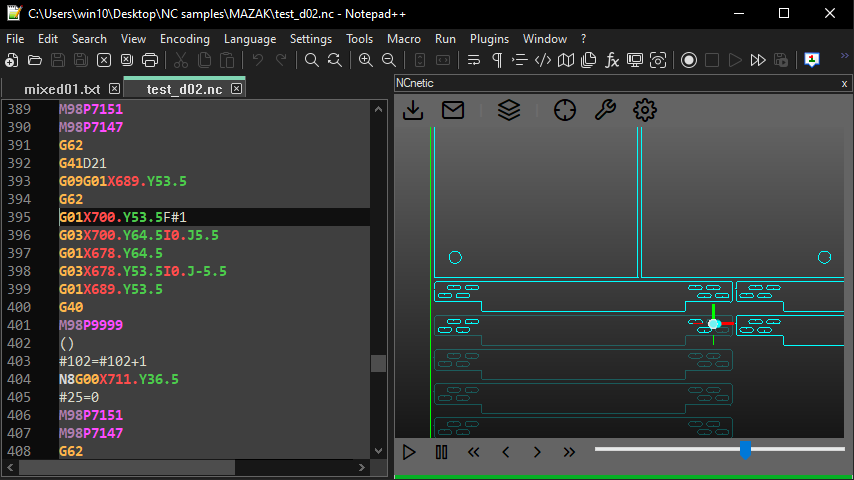Viewport: 854px width, 480px height.
Task: Open Find with the magnifier icon
Action: 312,60
